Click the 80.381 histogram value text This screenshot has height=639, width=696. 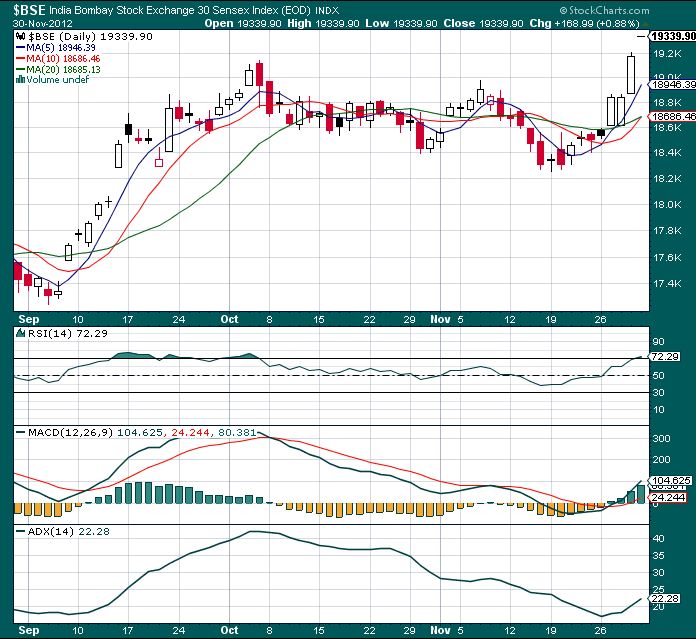237,432
